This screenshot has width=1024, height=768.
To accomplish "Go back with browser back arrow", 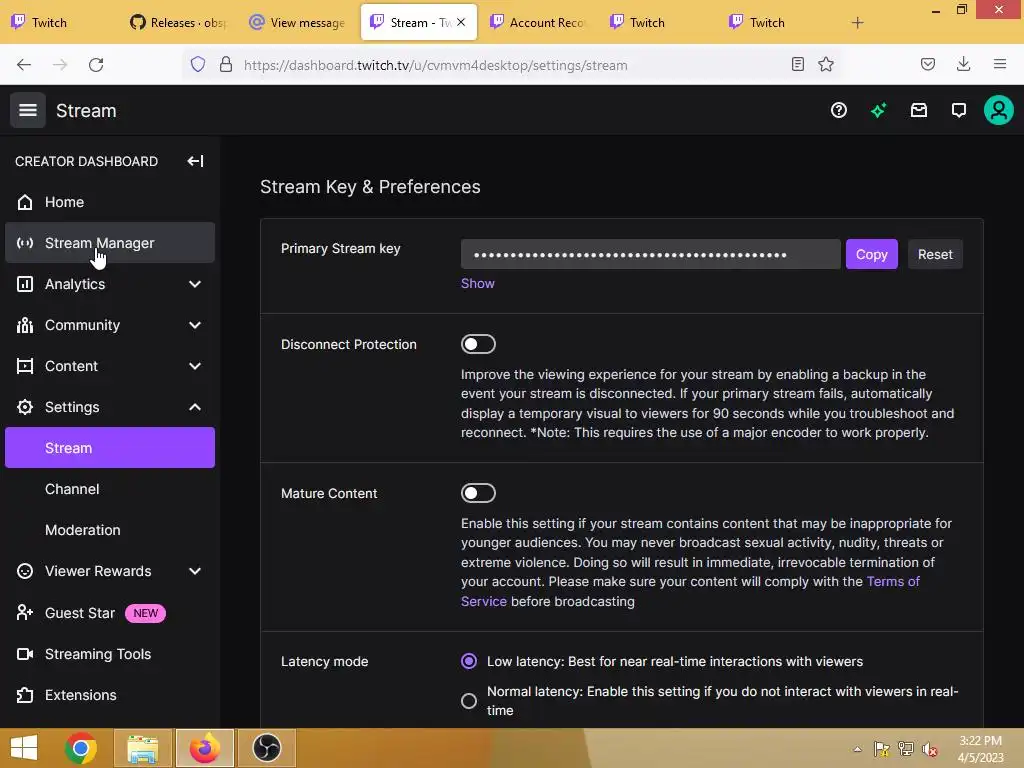I will click(24, 64).
